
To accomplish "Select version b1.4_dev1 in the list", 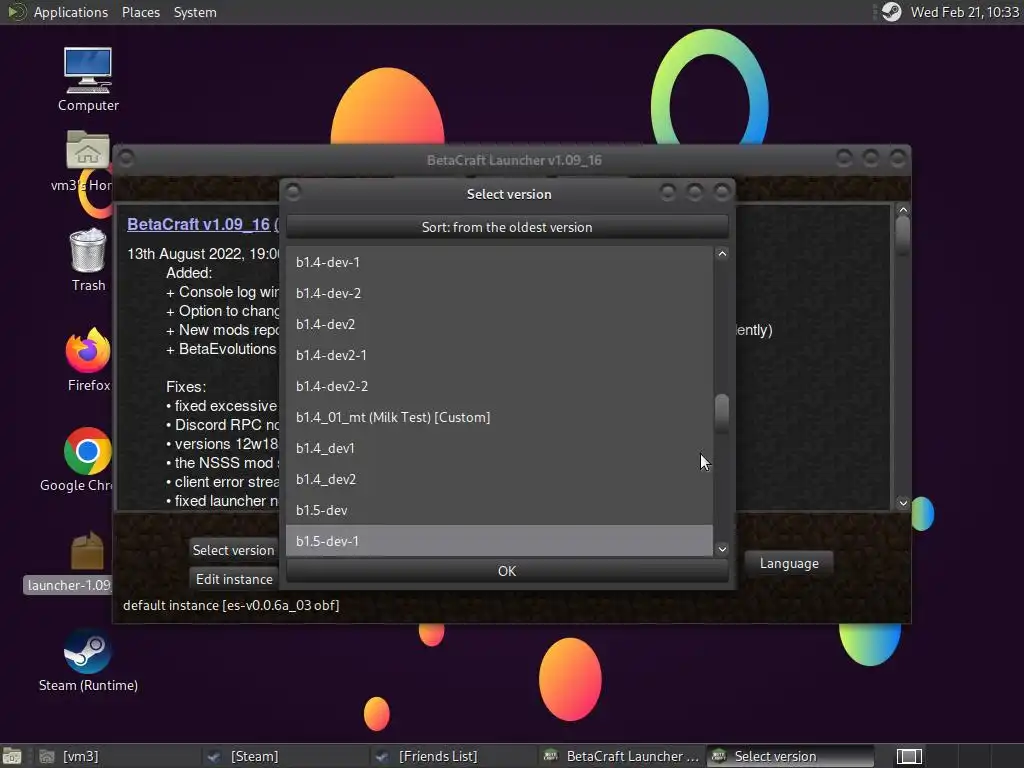I will (499, 448).
